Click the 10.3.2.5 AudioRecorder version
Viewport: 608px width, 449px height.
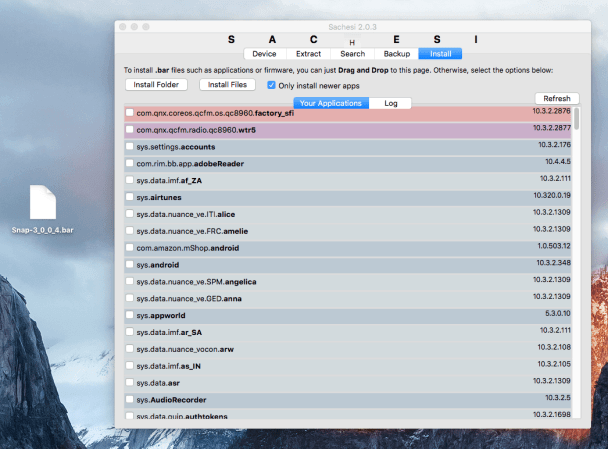[558, 397]
